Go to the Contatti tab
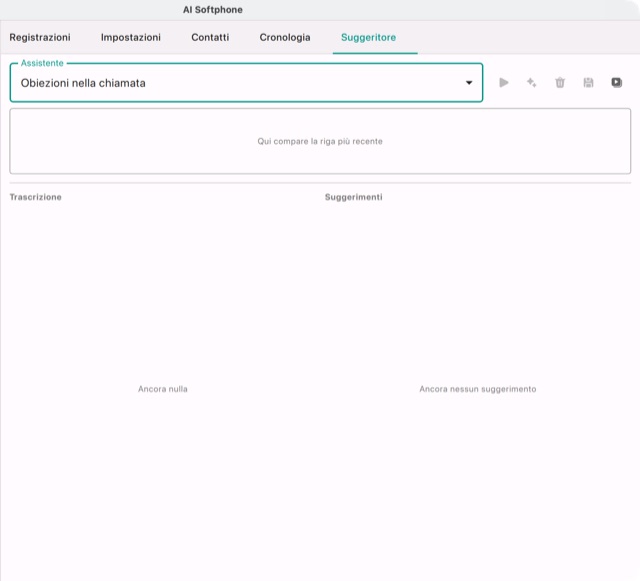 [210, 38]
